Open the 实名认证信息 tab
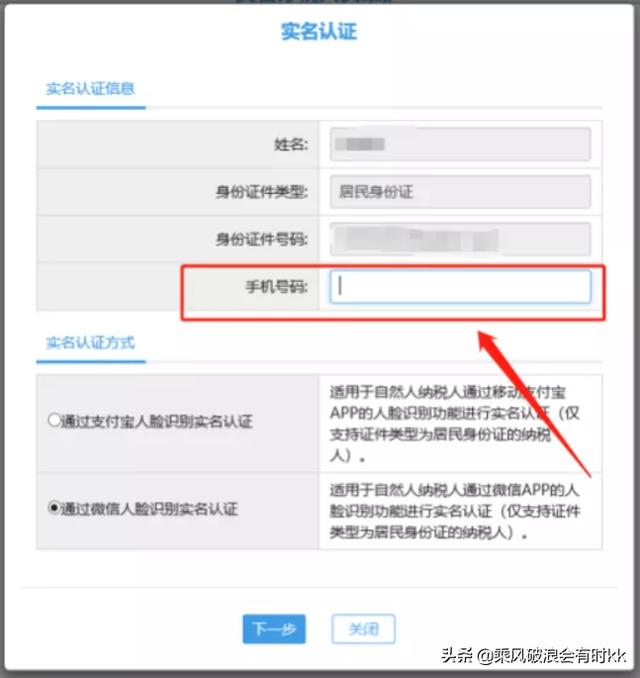The height and width of the screenshot is (678, 640). tap(91, 89)
